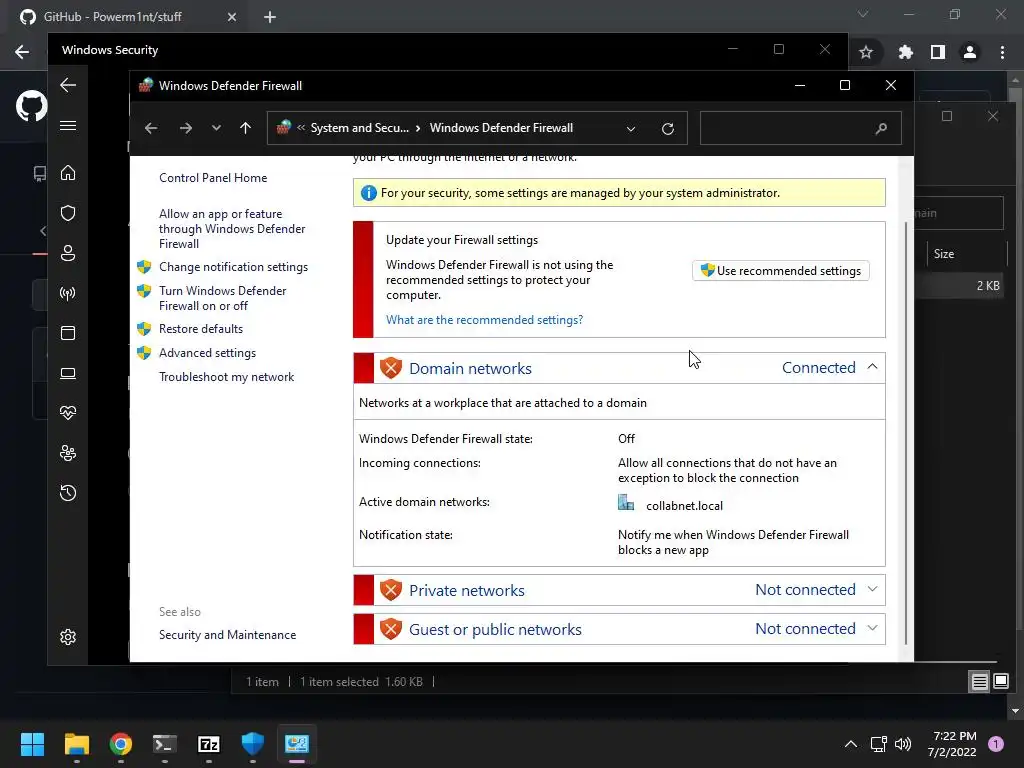Open Device security laptop icon
This screenshot has width=1024, height=768.
pyautogui.click(x=68, y=373)
